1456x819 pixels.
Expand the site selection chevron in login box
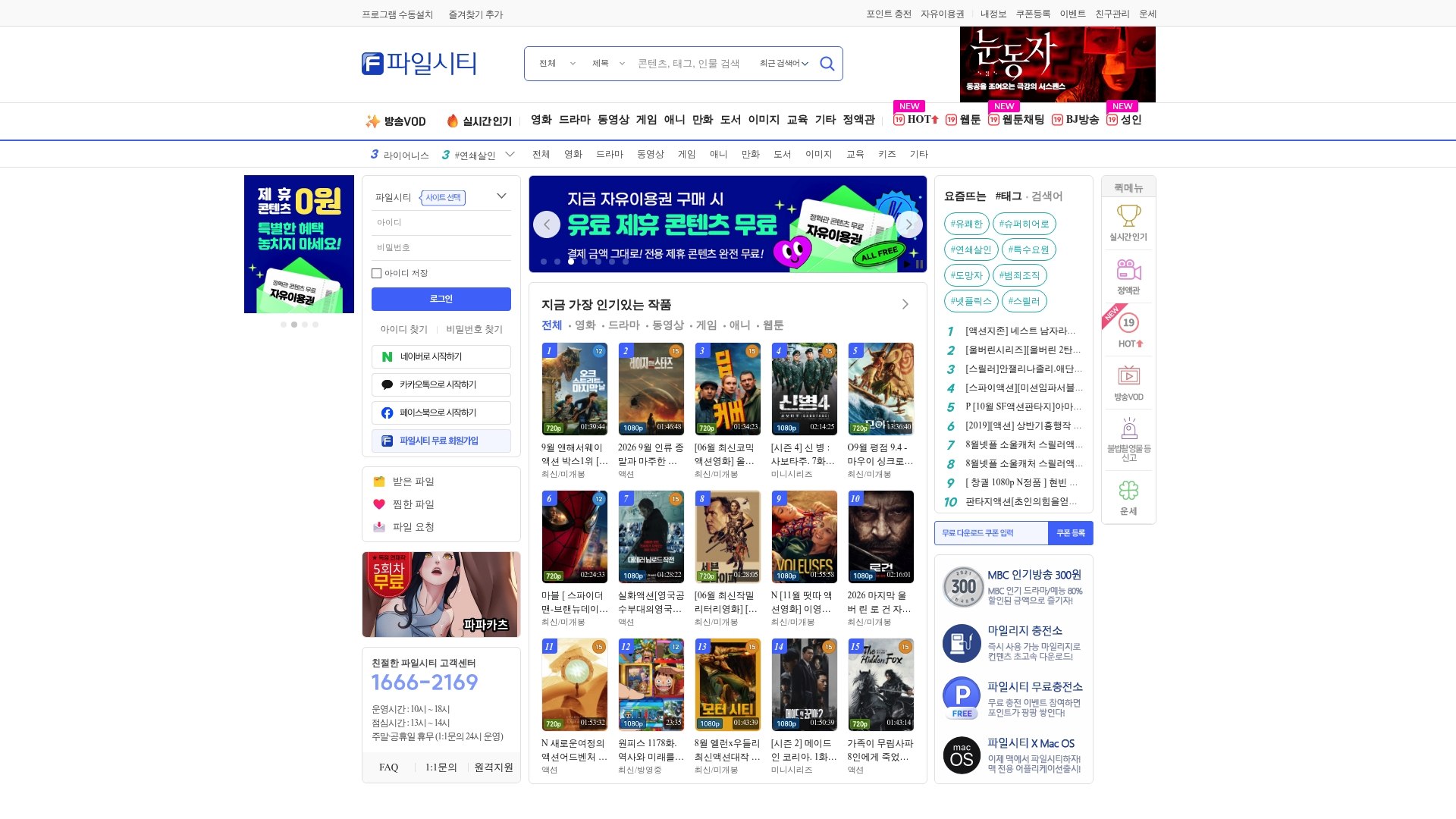point(501,196)
